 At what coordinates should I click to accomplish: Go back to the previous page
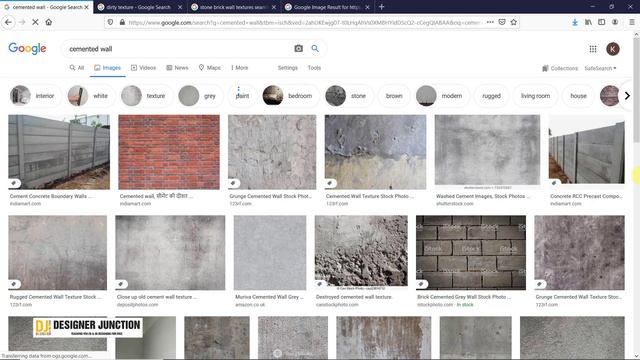(8, 22)
